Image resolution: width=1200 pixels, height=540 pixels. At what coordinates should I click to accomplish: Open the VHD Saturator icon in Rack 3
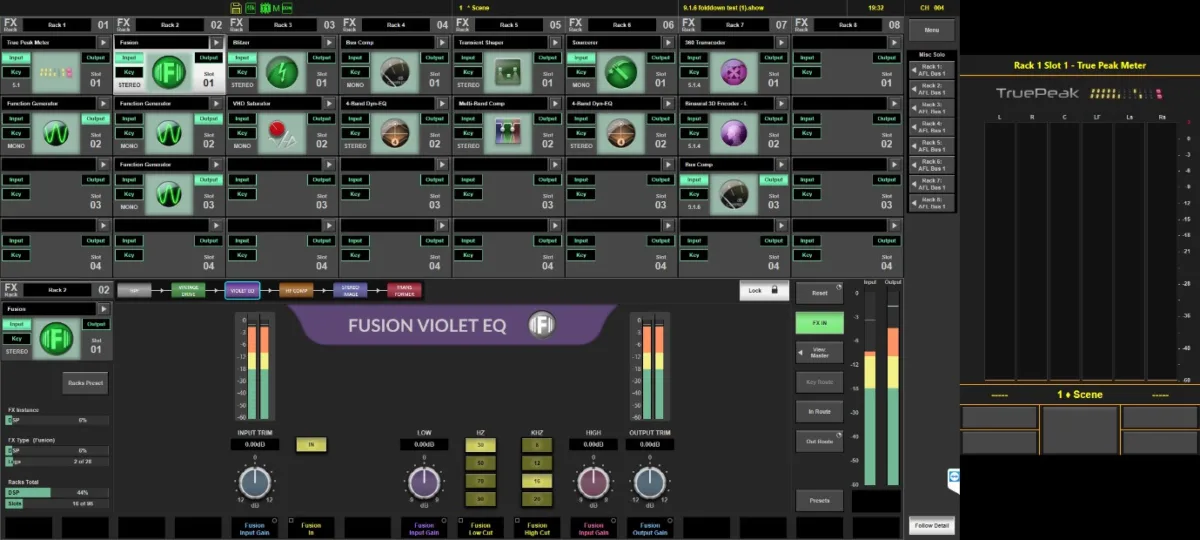pos(281,133)
